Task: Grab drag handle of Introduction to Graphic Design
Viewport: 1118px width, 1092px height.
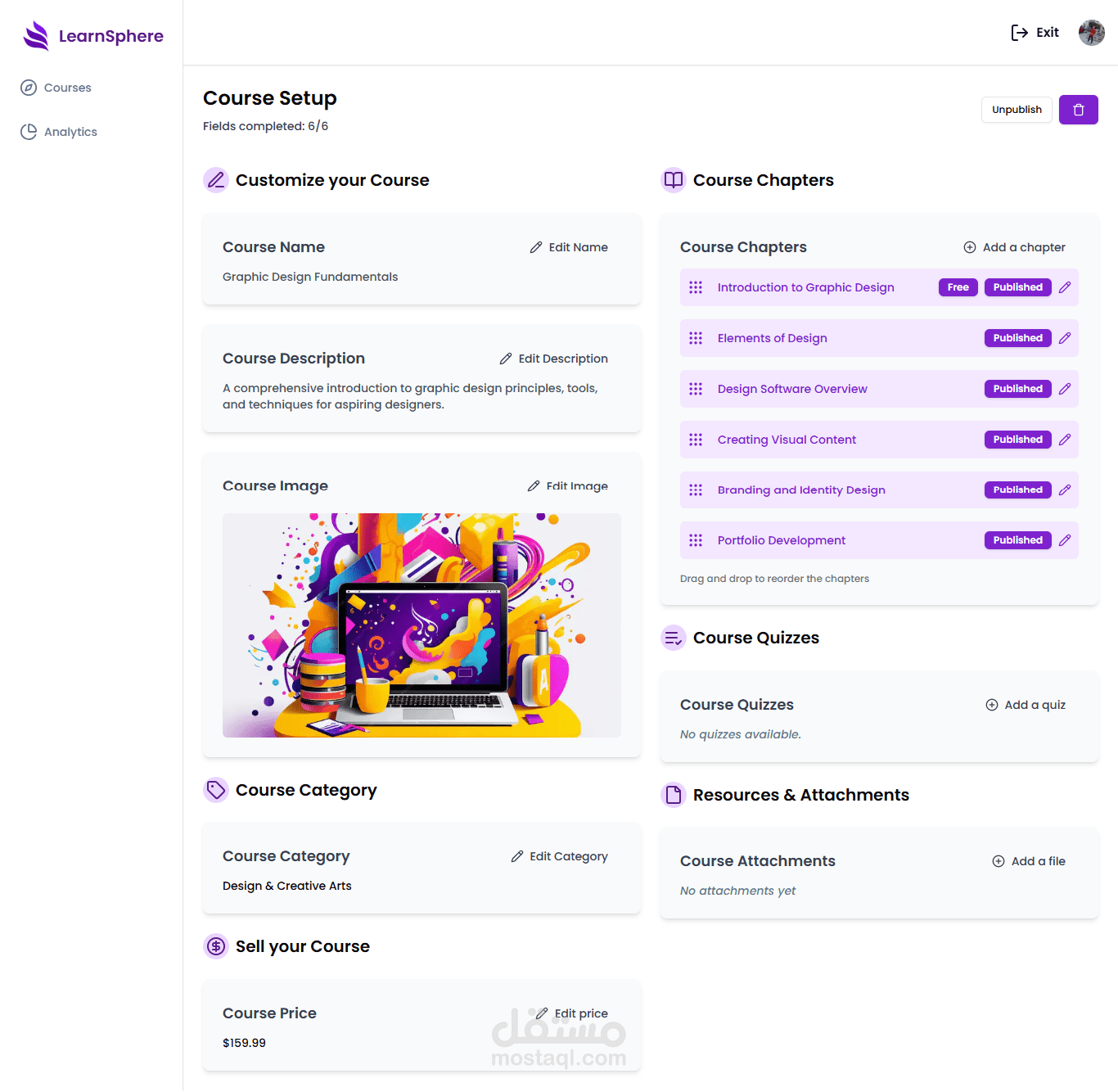Action: pos(696,287)
